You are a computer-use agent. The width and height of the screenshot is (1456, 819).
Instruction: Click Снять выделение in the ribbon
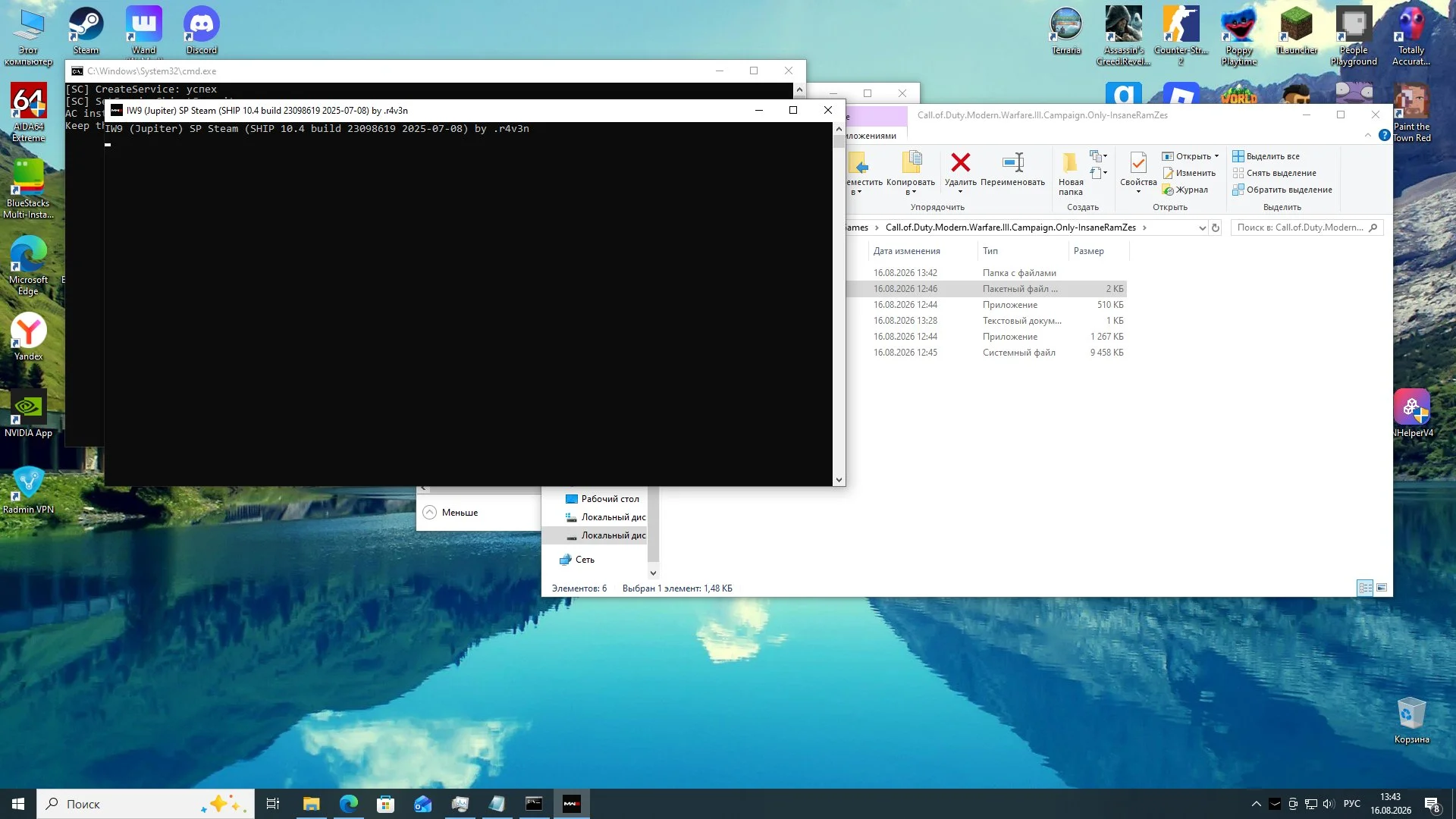1274,173
